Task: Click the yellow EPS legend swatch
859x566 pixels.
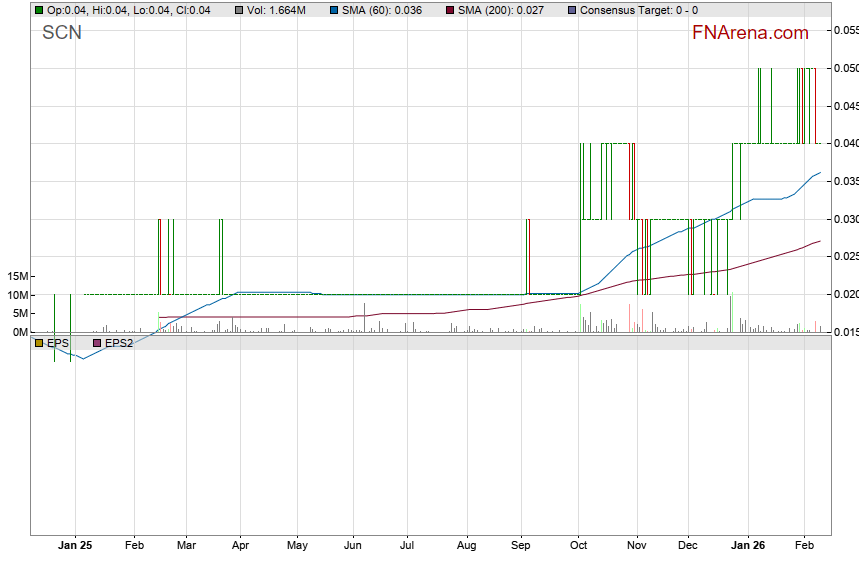Action: pos(39,343)
